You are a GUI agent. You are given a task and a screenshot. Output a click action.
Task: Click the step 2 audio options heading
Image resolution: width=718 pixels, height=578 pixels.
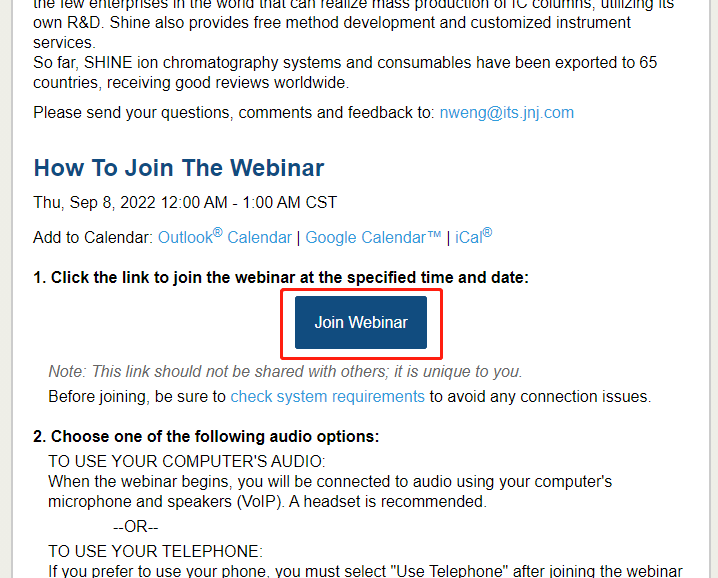coord(206,436)
